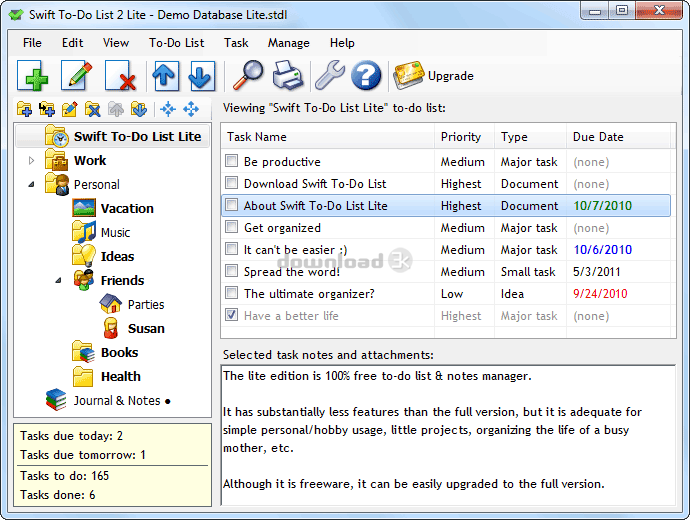Click the Journal & Notes books icon
690x520 pixels.
point(56,400)
